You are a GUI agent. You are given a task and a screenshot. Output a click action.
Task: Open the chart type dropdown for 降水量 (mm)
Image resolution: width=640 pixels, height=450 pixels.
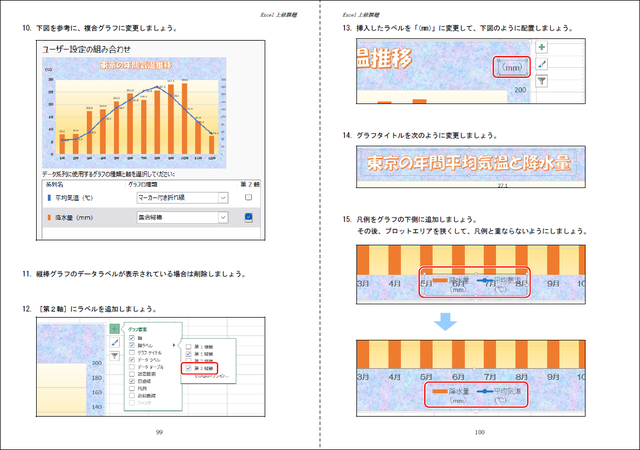223,217
